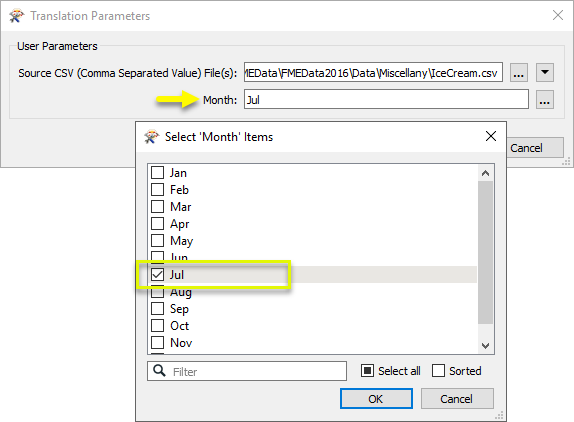The width and height of the screenshot is (574, 422).
Task: Click the FME icon in Translation Parameters title
Action: pyautogui.click(x=16, y=16)
